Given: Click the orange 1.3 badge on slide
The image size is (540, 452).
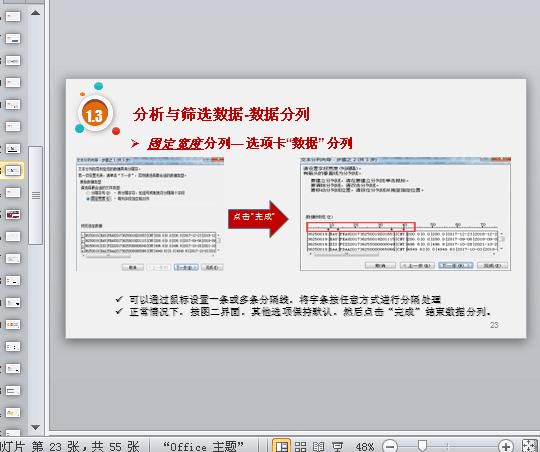Looking at the screenshot, I should (x=95, y=114).
